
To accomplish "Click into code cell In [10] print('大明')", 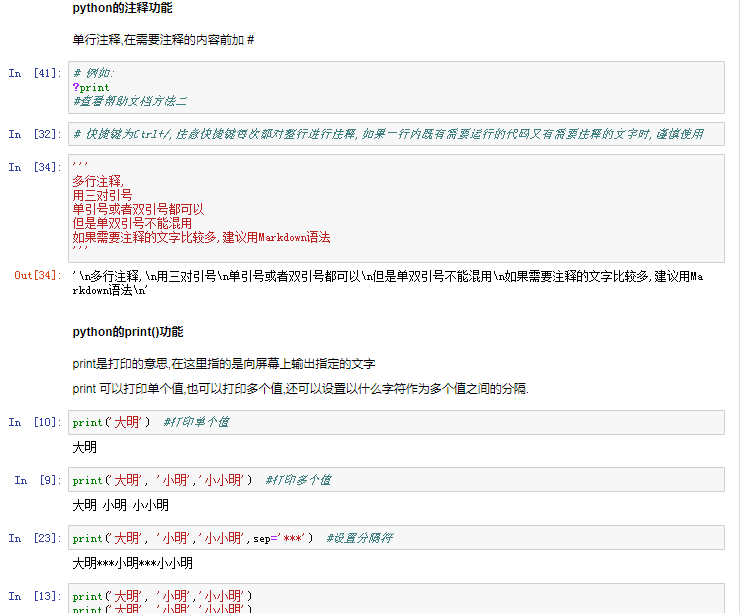I will 396,422.
